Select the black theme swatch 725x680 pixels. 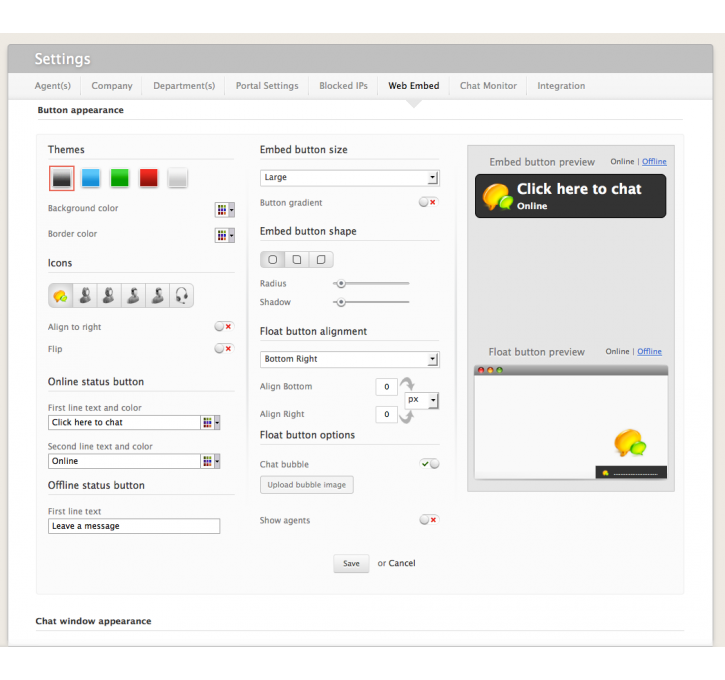tap(61, 178)
